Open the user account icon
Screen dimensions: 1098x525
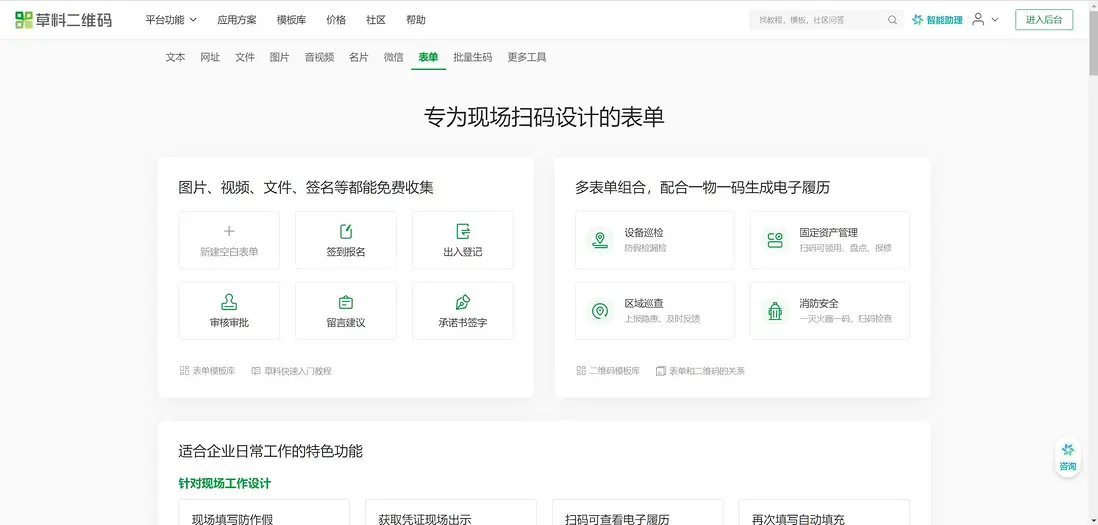tap(978, 20)
